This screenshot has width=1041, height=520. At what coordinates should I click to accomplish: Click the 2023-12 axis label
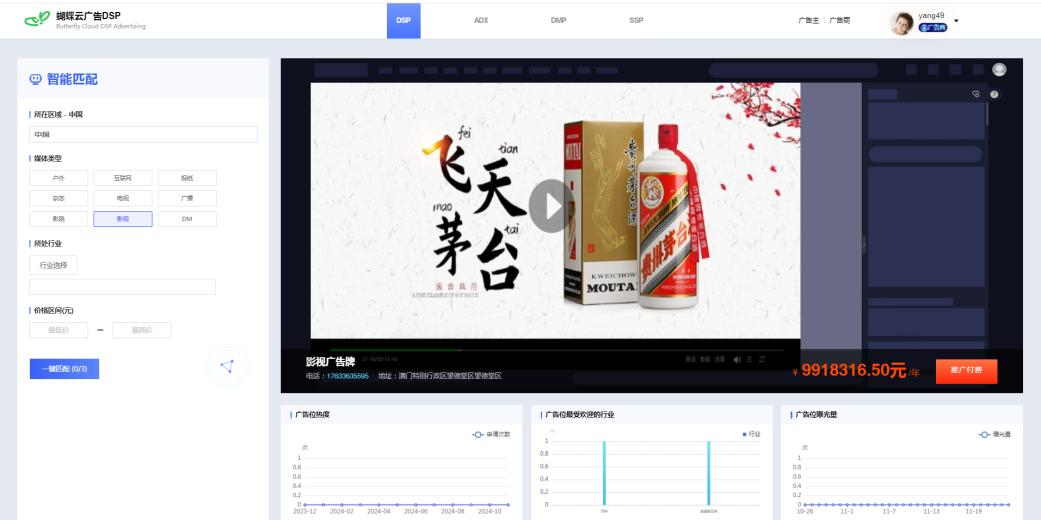(305, 511)
